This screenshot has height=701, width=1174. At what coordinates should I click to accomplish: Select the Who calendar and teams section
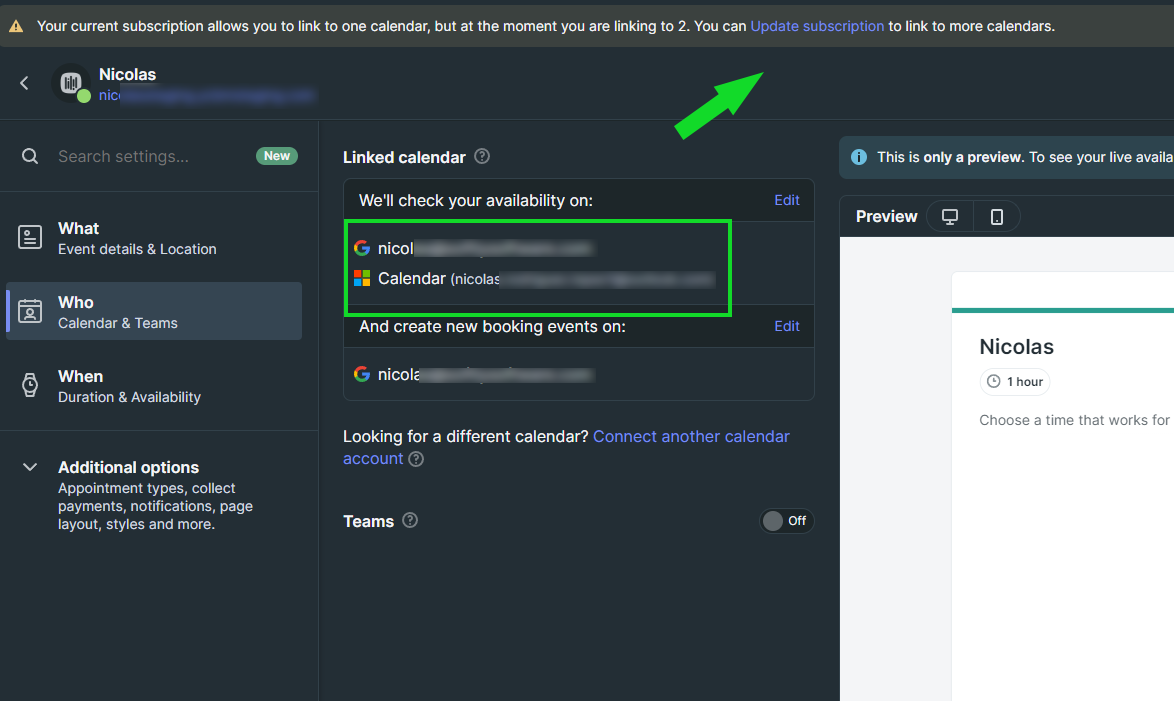point(153,311)
